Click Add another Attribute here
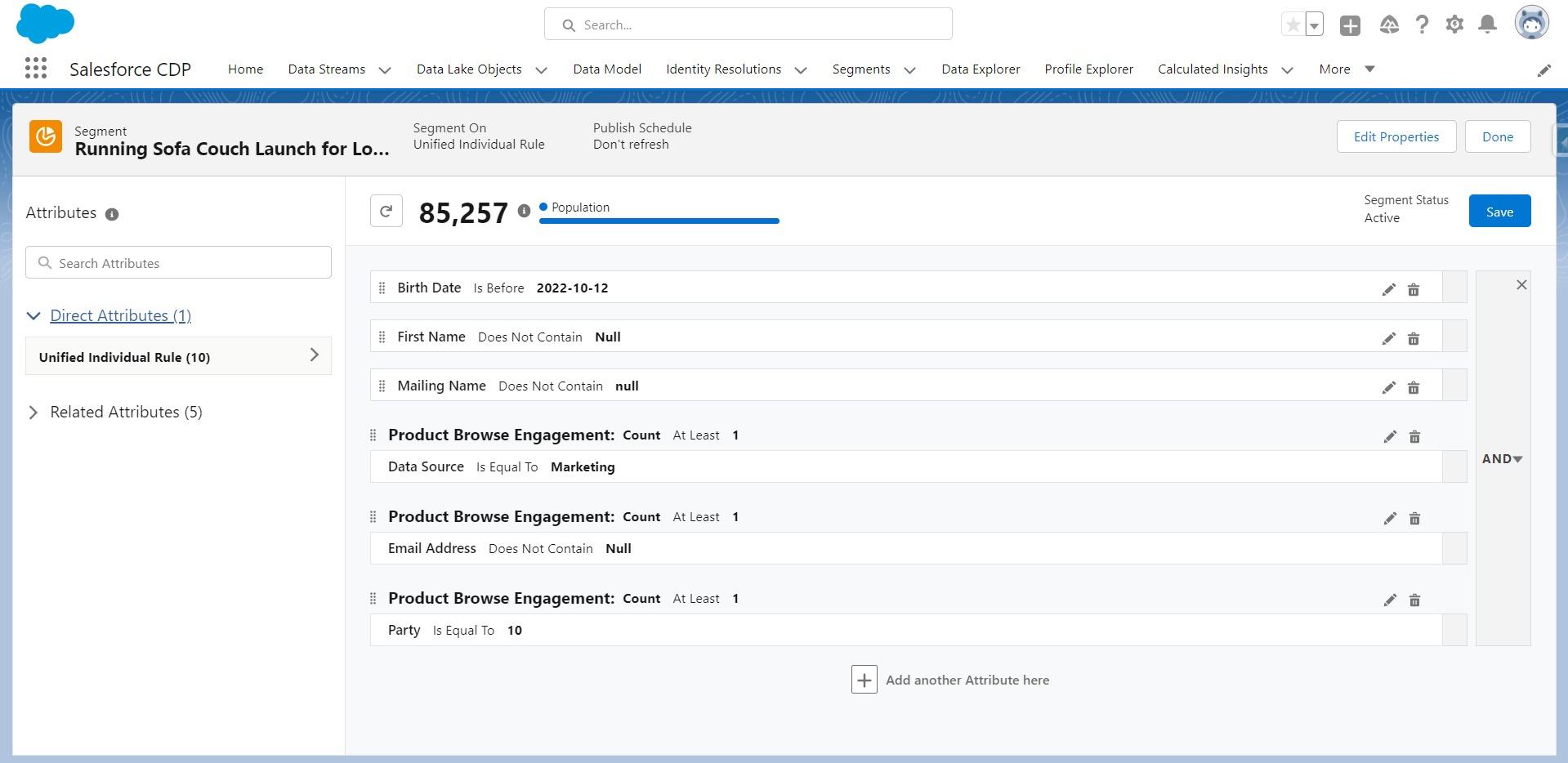 point(950,680)
